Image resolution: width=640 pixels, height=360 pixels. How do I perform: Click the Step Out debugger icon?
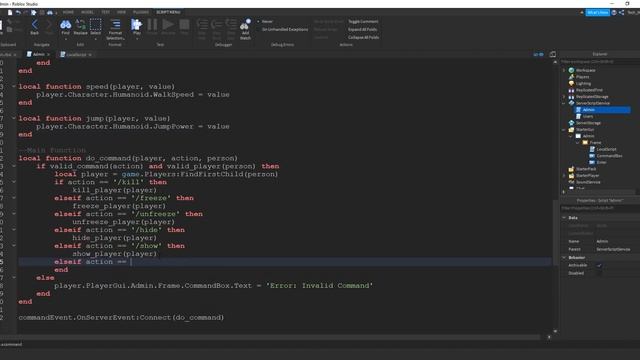(231, 25)
